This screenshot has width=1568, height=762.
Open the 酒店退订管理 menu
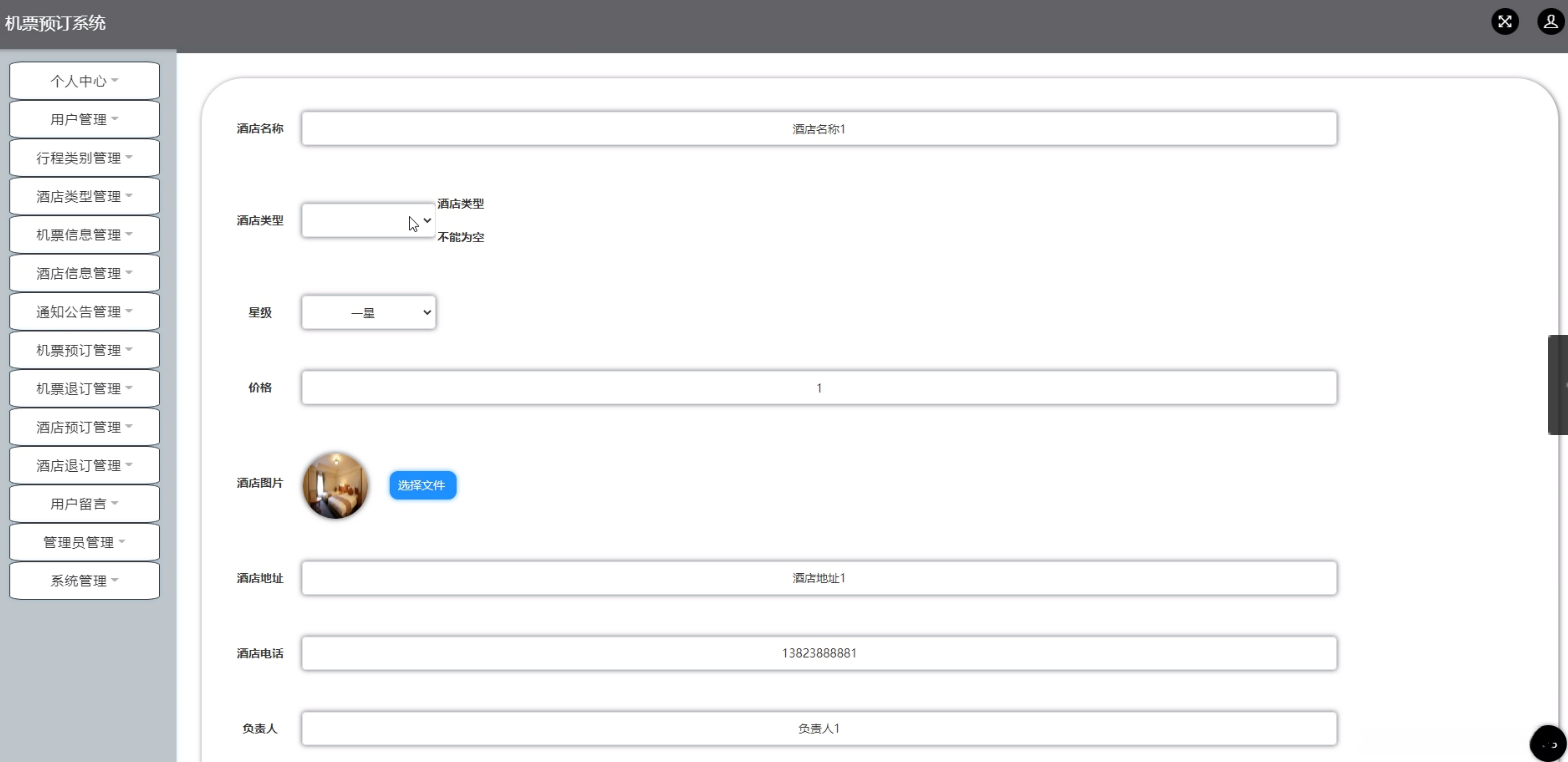coord(84,466)
